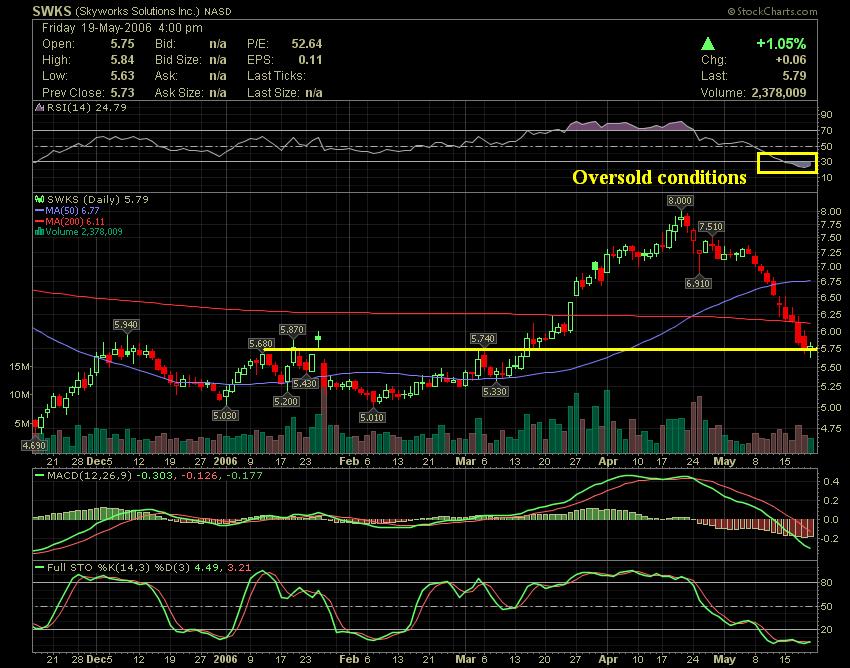Click the P/E value 52.64
Viewport: 850px width, 668px height.
[x=306, y=44]
